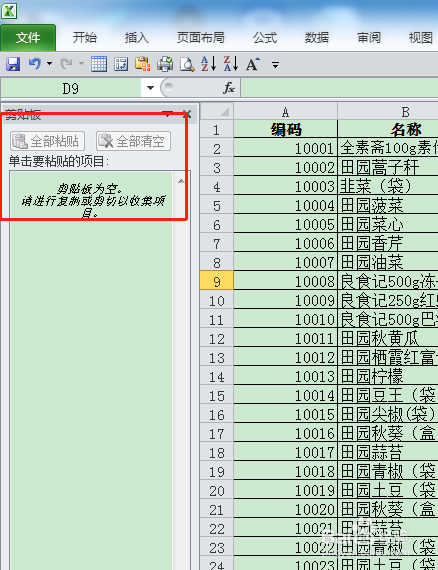Switch to the 插入 ribbon tab

click(x=136, y=38)
